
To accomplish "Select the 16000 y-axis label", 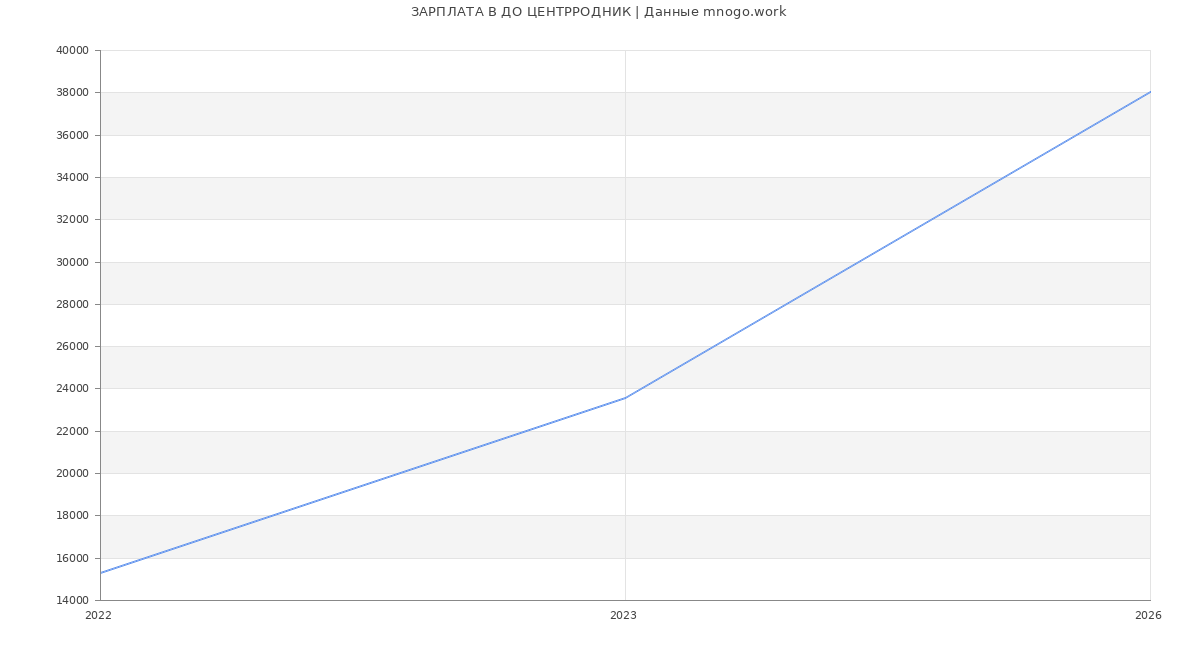I will pyautogui.click(x=72, y=559).
